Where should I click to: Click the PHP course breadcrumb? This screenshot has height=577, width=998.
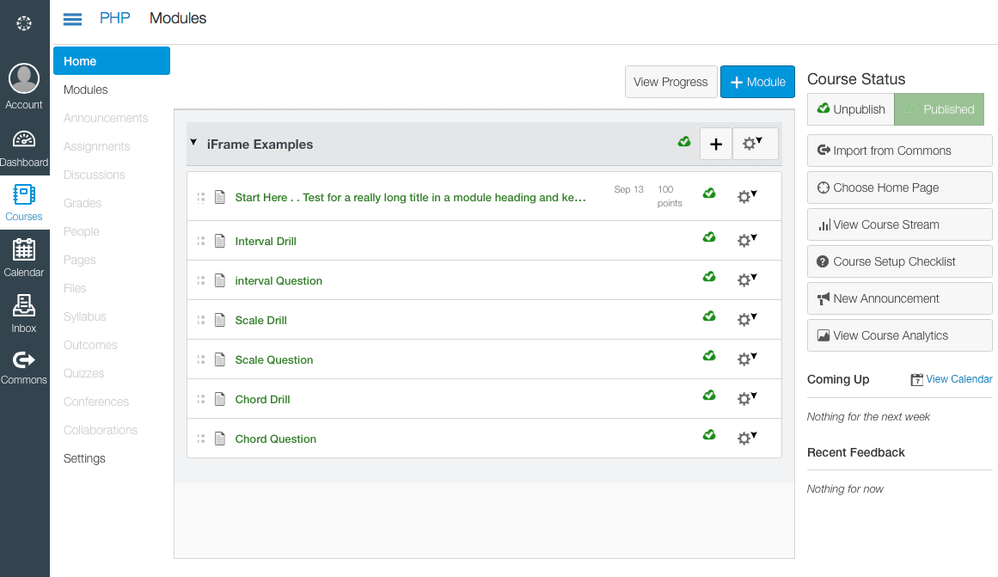click(x=115, y=18)
